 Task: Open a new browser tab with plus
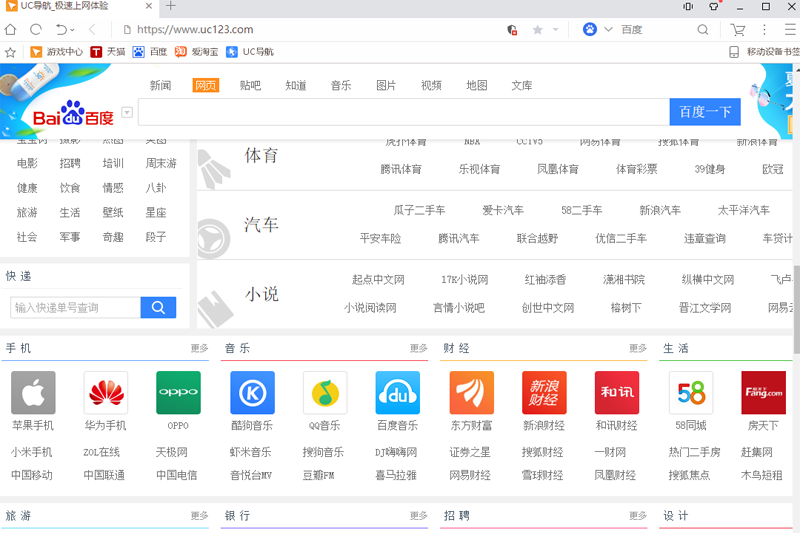tap(171, 6)
